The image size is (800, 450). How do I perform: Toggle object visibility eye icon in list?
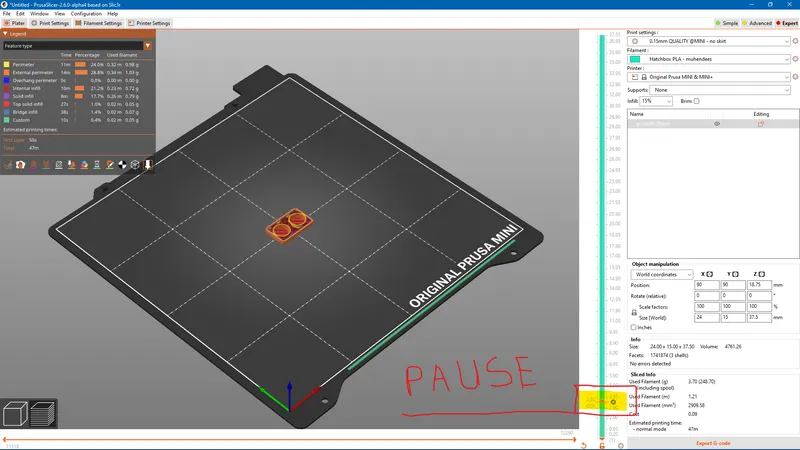[x=717, y=124]
